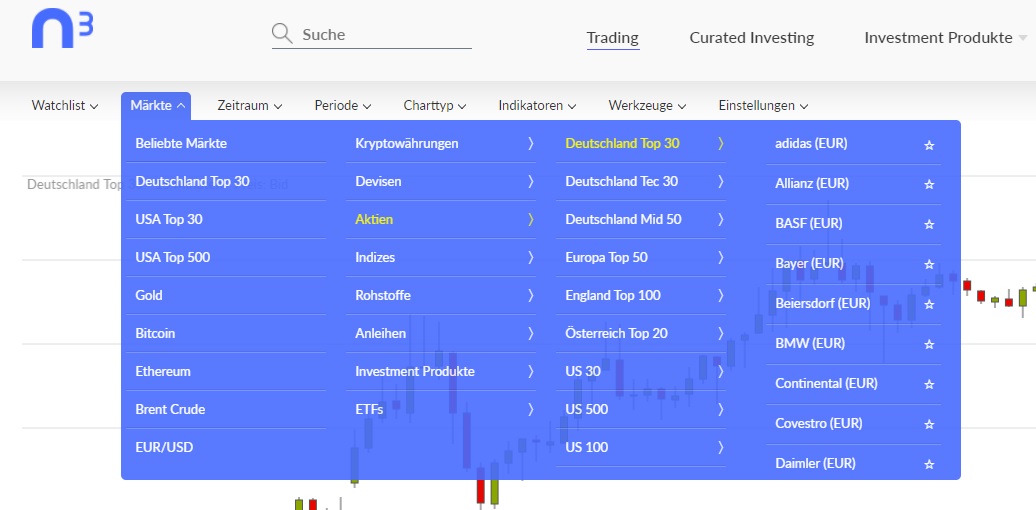This screenshot has height=510, width=1036.
Task: Favorite adidas (EUR) with star icon
Action: [929, 145]
